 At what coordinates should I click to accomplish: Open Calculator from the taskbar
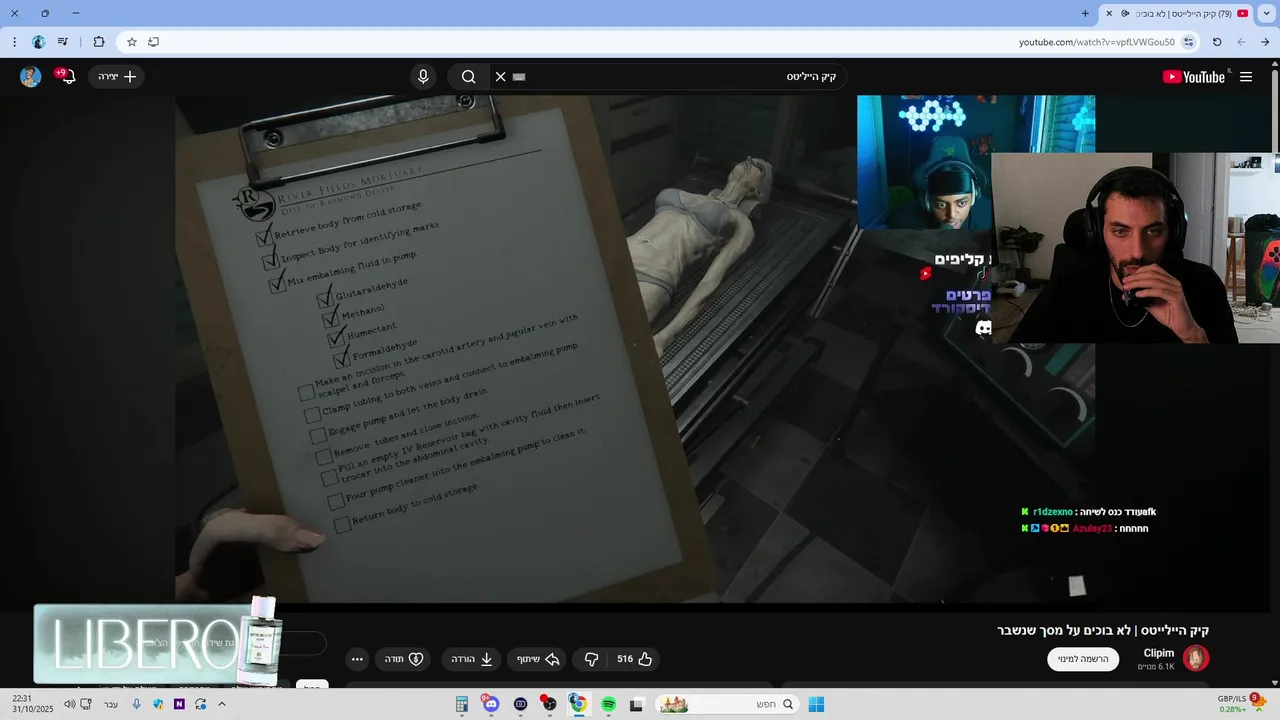pos(462,704)
